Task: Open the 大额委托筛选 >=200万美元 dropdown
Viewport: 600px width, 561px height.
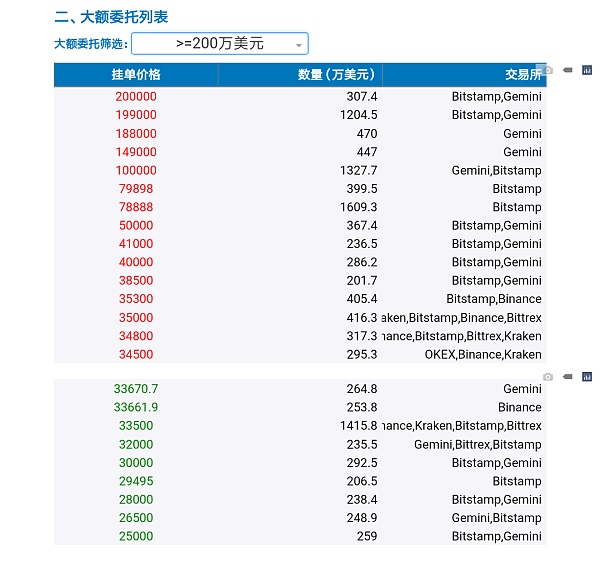Action: (220, 44)
